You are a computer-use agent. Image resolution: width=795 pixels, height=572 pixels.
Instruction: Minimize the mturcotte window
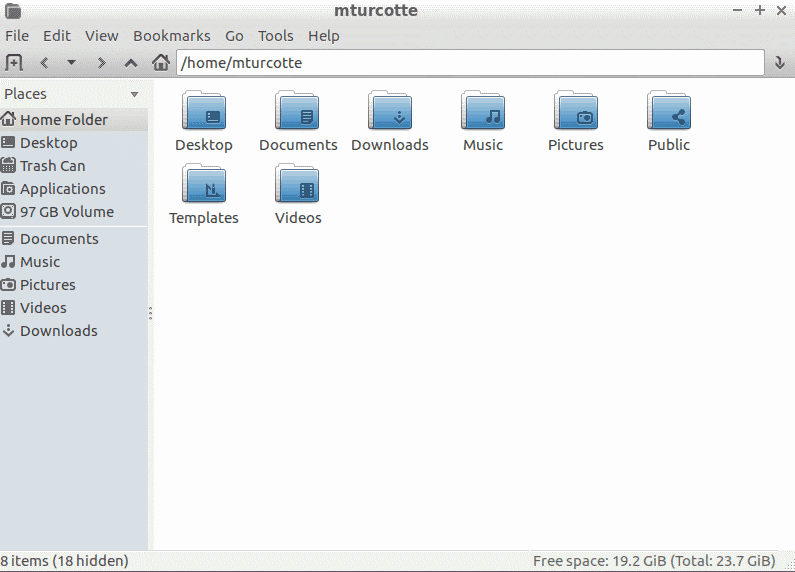(x=738, y=10)
